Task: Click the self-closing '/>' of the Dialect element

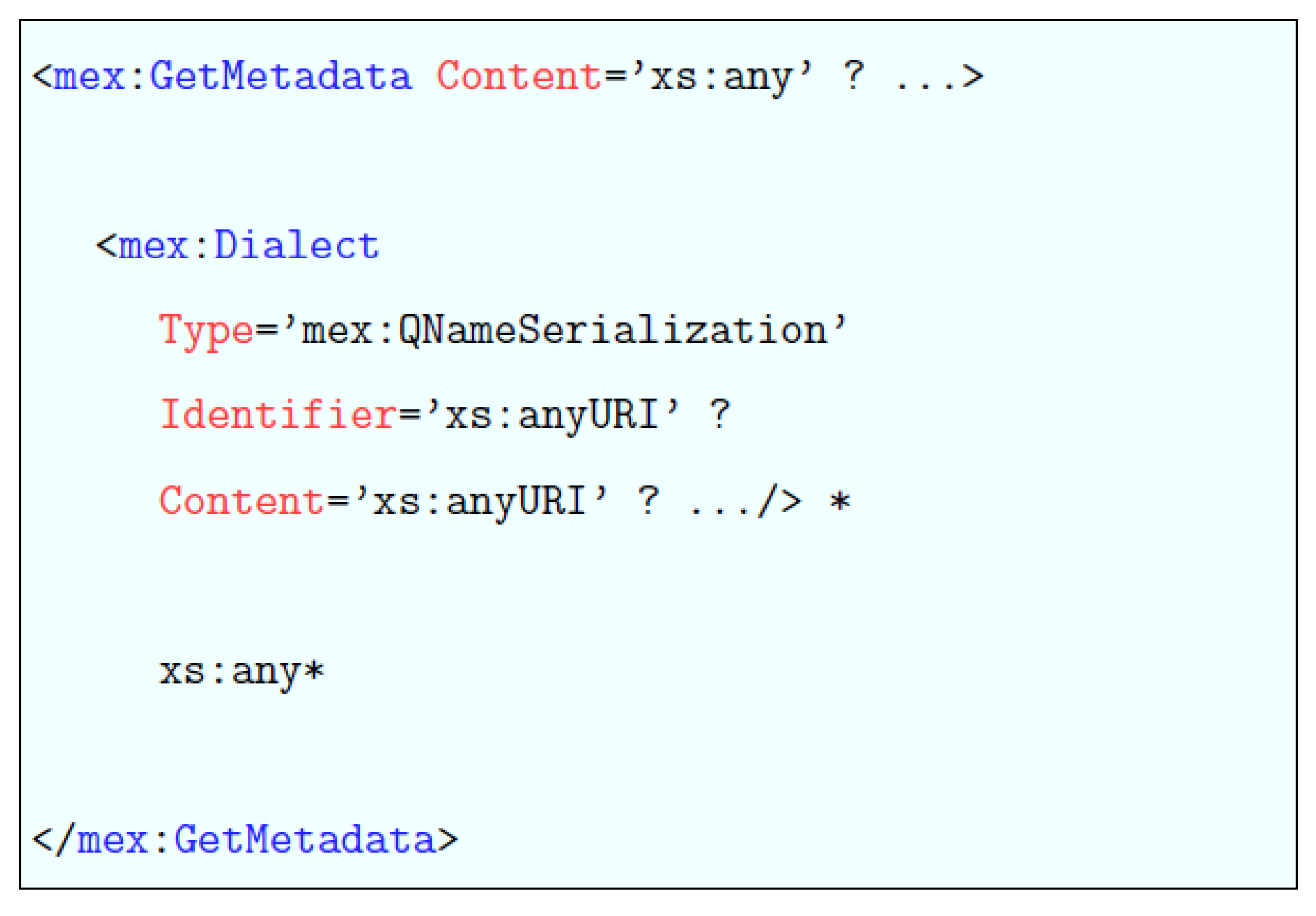Action: tap(781, 502)
